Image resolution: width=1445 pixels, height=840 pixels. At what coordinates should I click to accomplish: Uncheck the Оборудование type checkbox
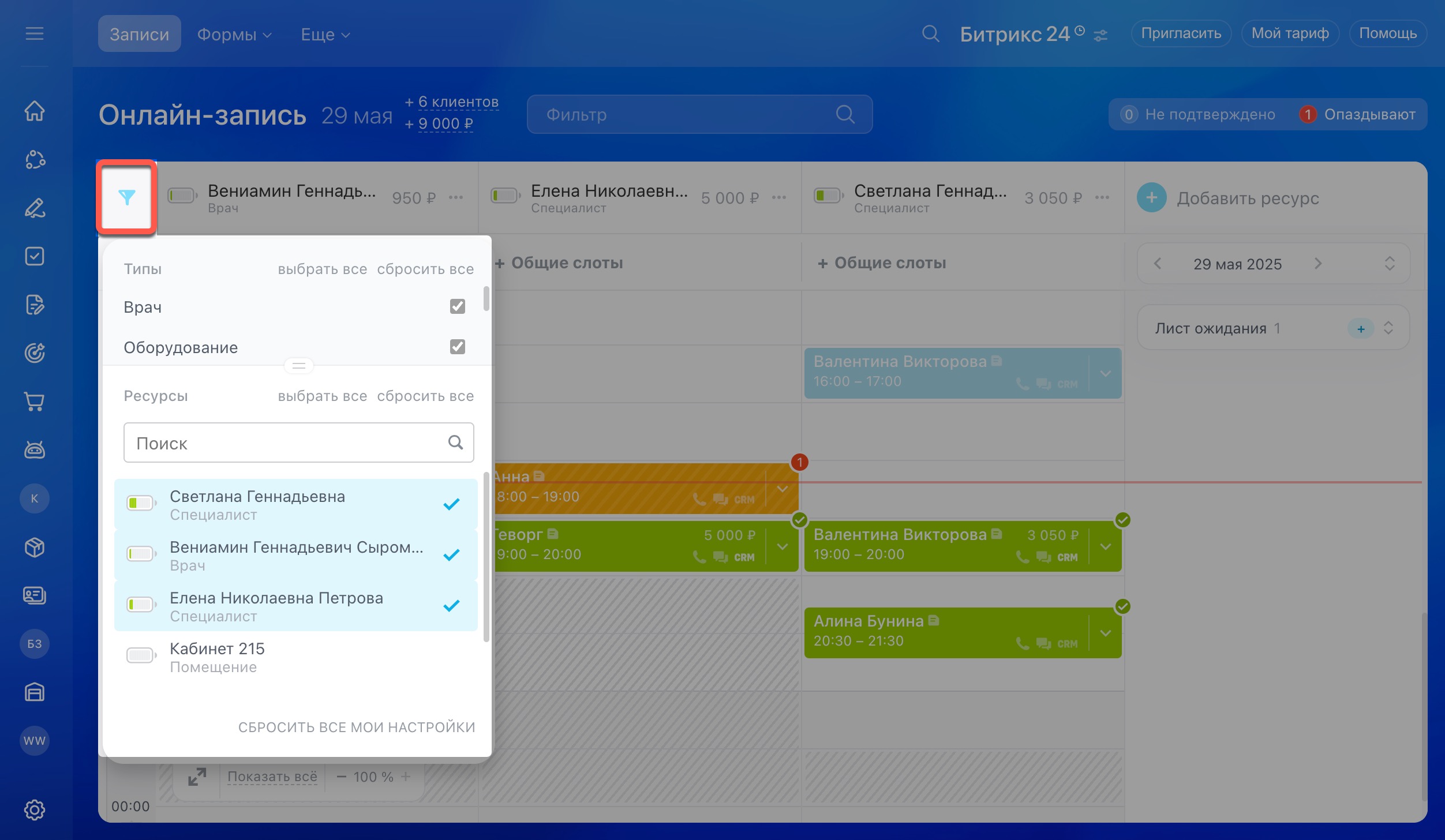point(457,347)
